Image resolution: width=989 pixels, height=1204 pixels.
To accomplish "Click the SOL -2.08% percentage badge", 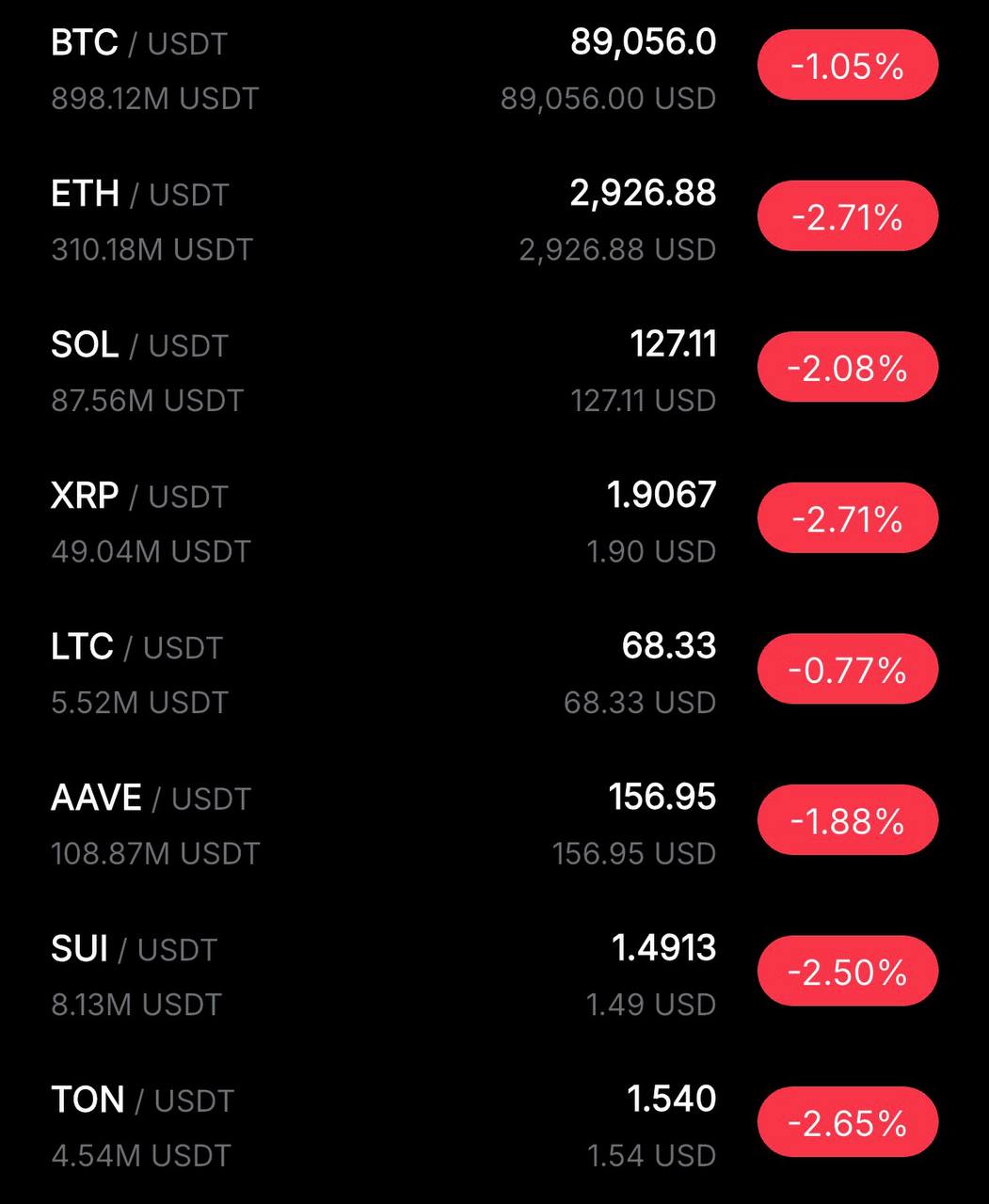I will tap(847, 368).
